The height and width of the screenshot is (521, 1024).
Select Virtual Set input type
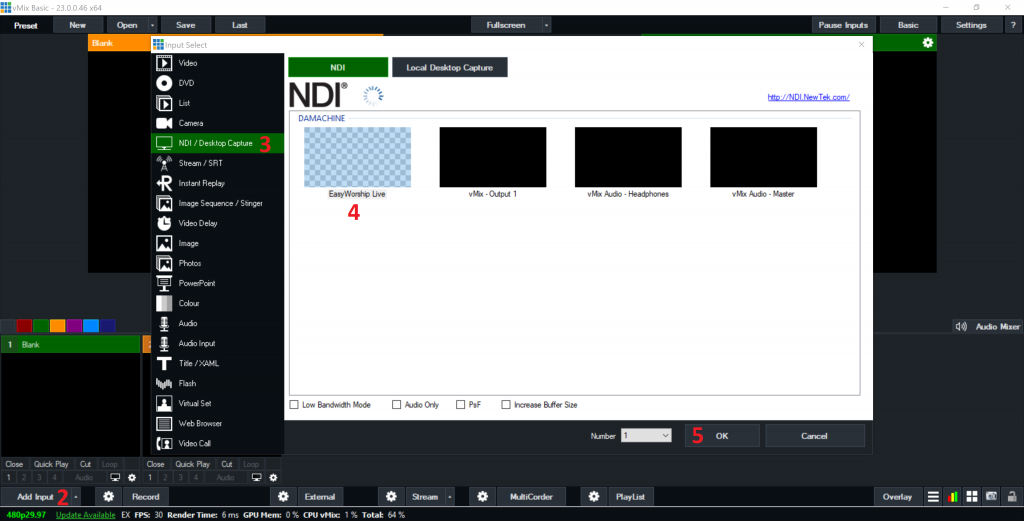pyautogui.click(x=217, y=403)
